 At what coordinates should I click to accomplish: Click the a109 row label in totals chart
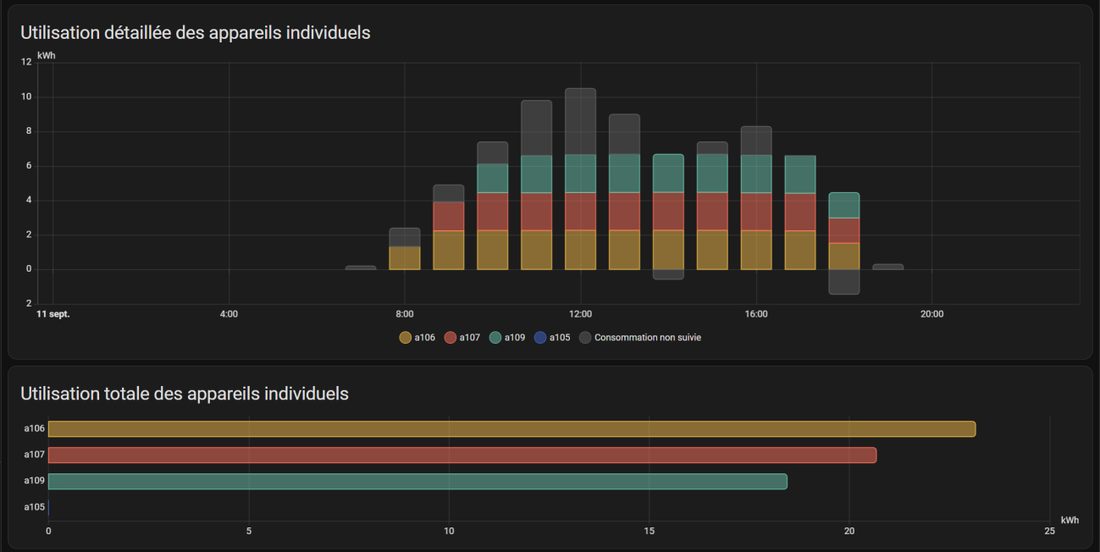(34, 480)
